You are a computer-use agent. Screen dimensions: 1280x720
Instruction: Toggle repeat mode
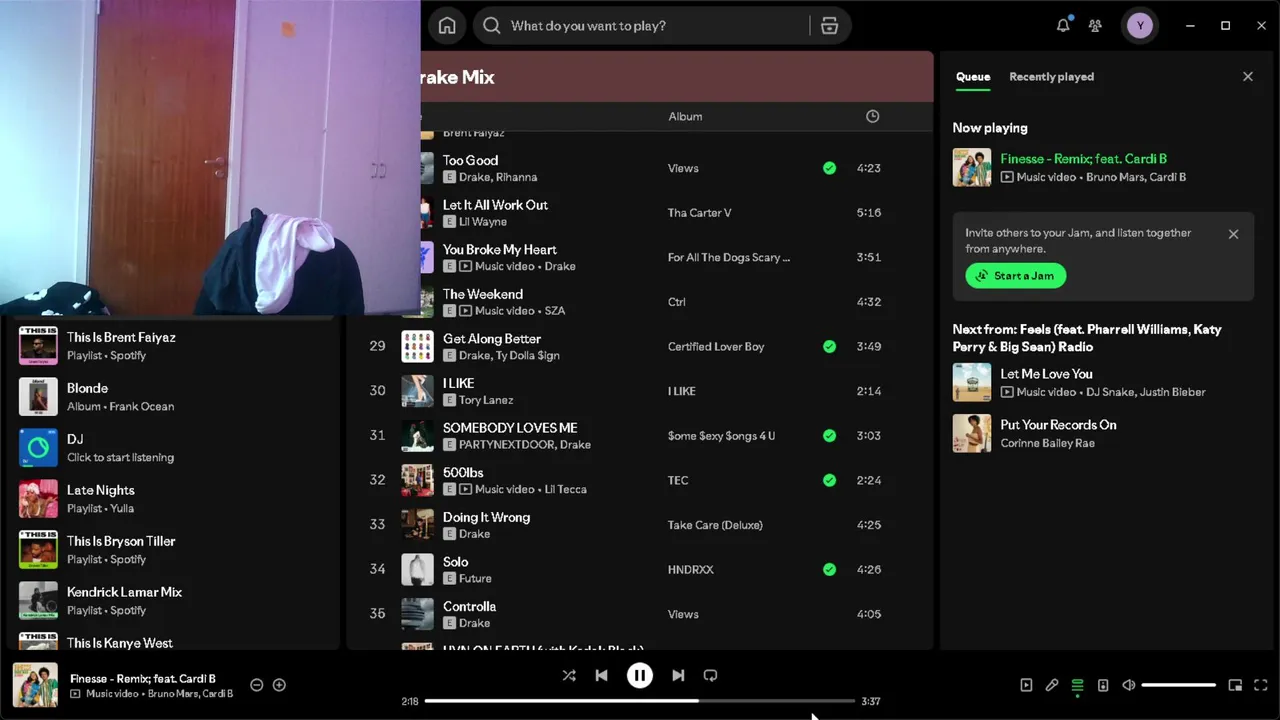coord(710,675)
